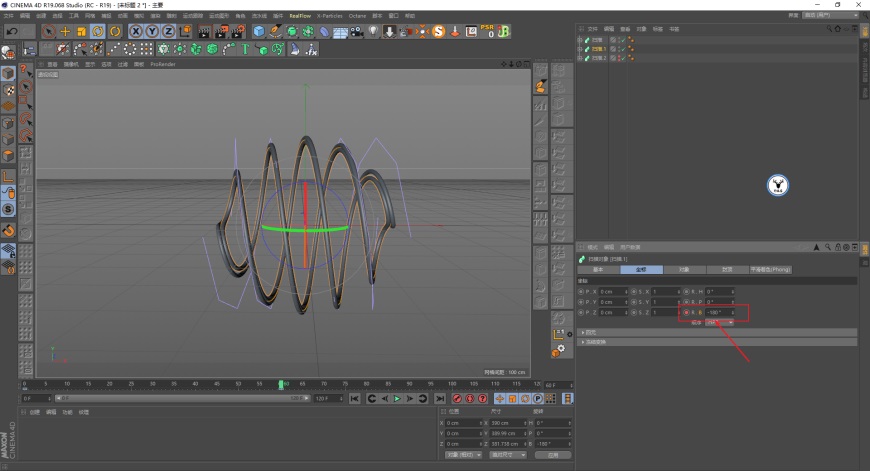Open the first Basic attribute tab
870x471 pixels.
point(598,270)
